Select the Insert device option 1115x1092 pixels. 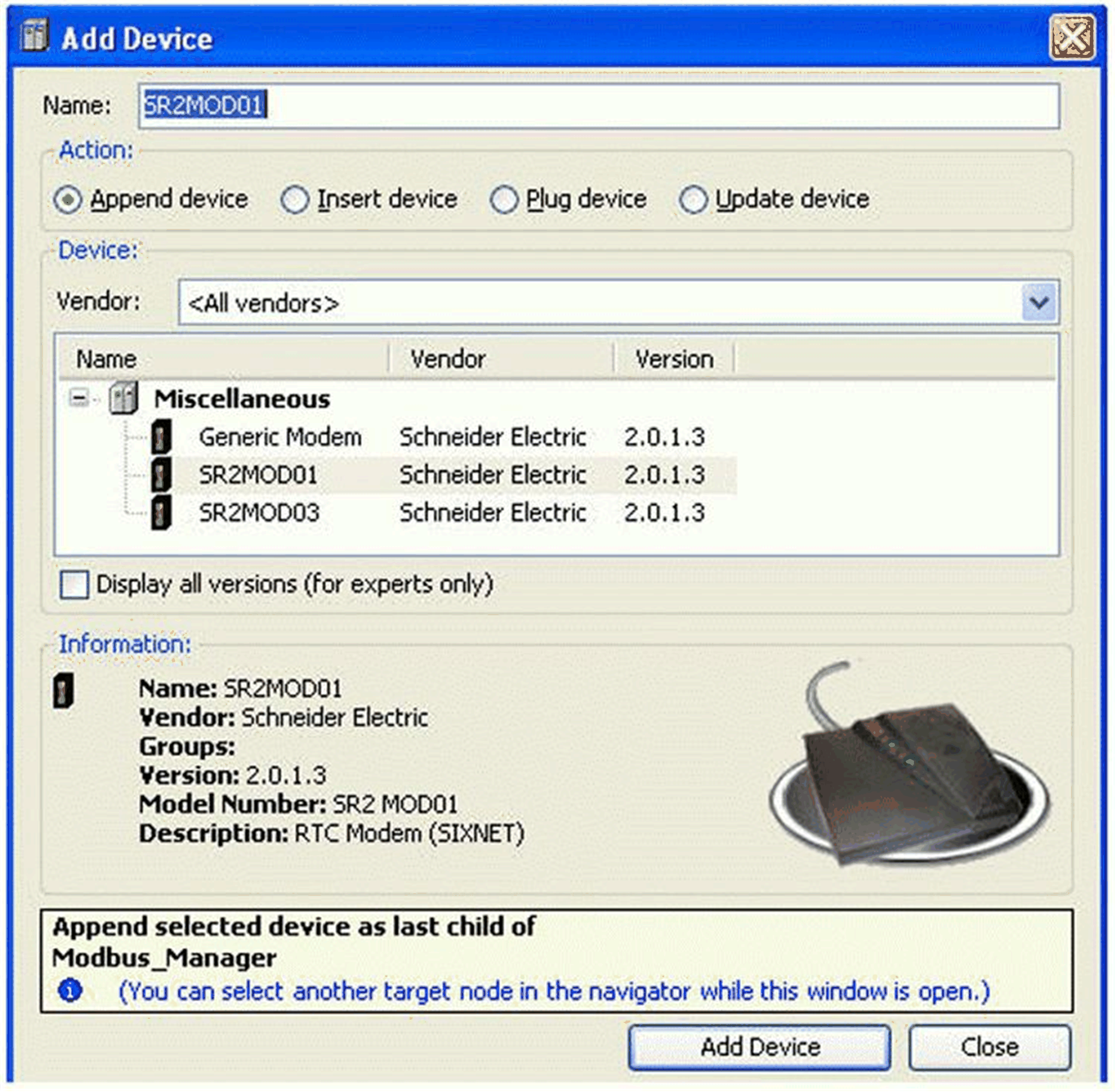(295, 200)
